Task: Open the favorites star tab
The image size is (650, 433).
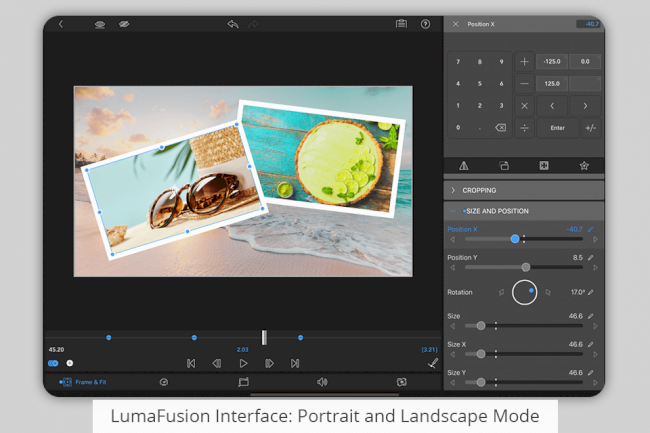Action: tap(584, 166)
